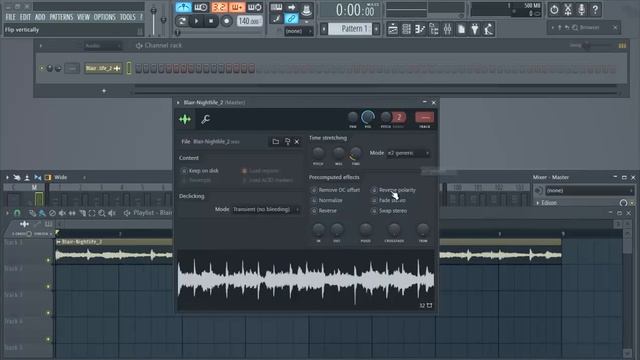Screen dimensions: 640x360
Task: Click the Record transport button
Action: (226, 20)
